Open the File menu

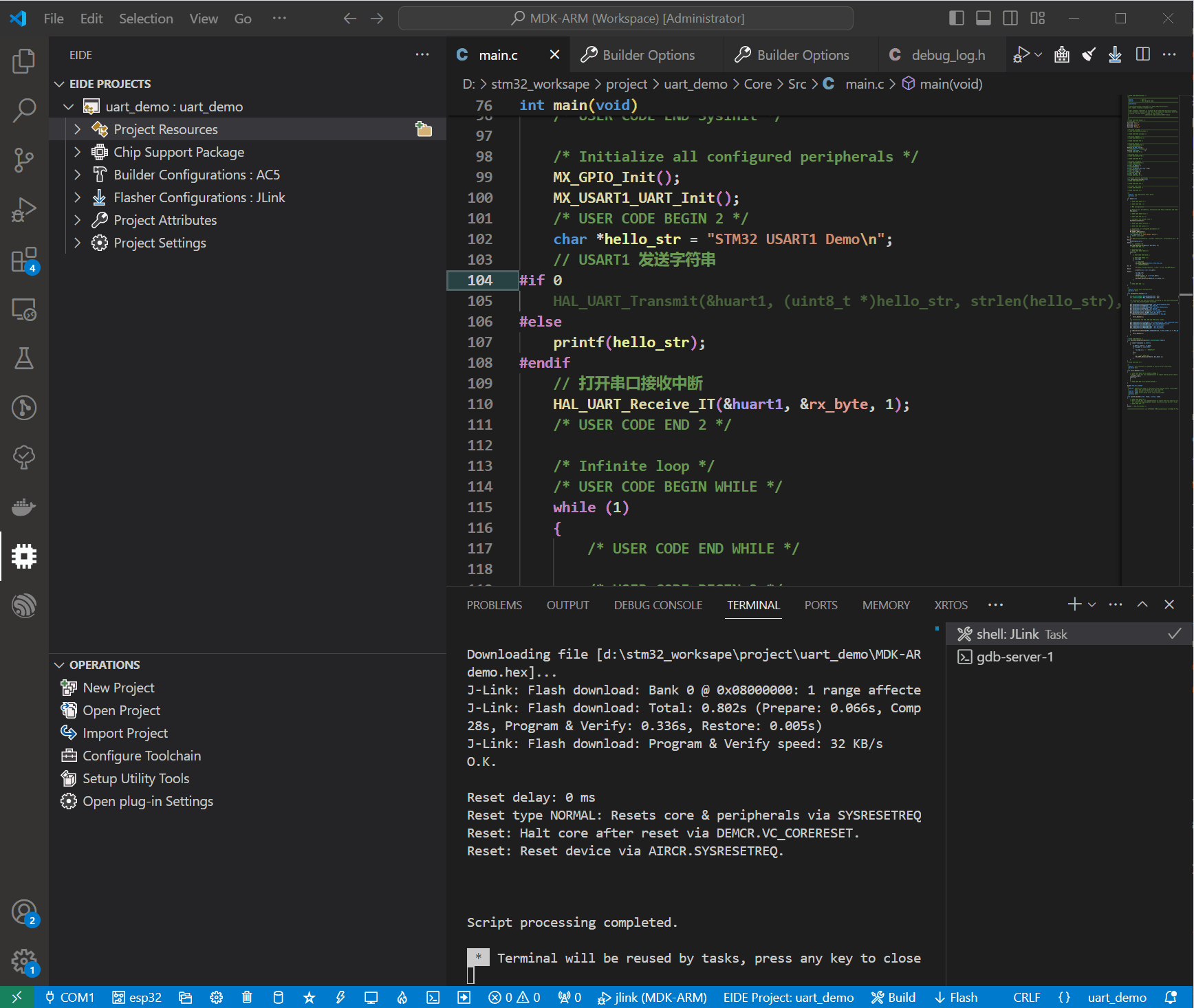point(54,19)
